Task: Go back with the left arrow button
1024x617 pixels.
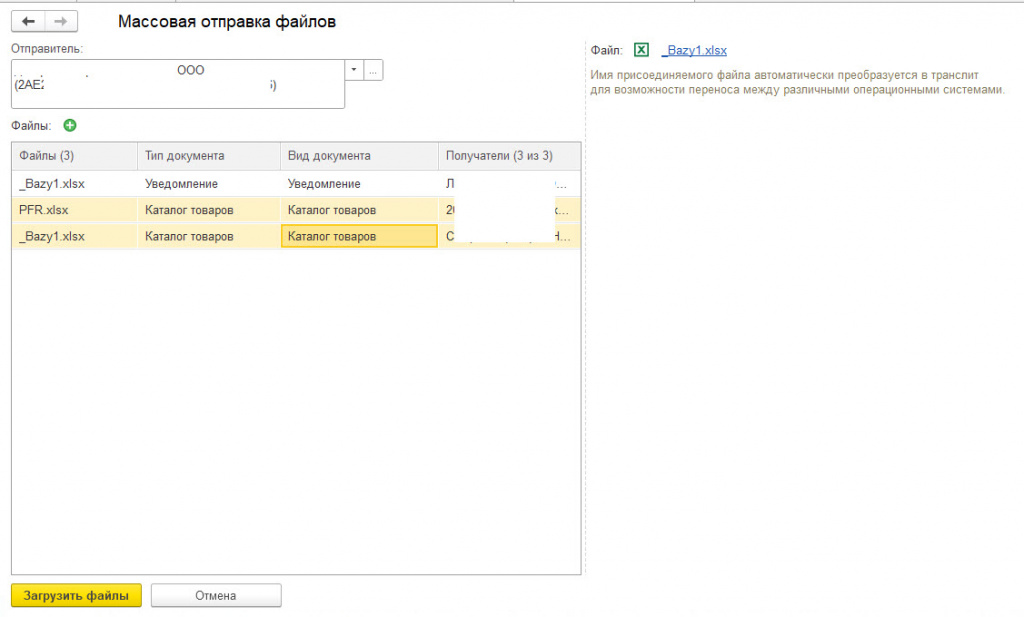Action: pos(28,22)
